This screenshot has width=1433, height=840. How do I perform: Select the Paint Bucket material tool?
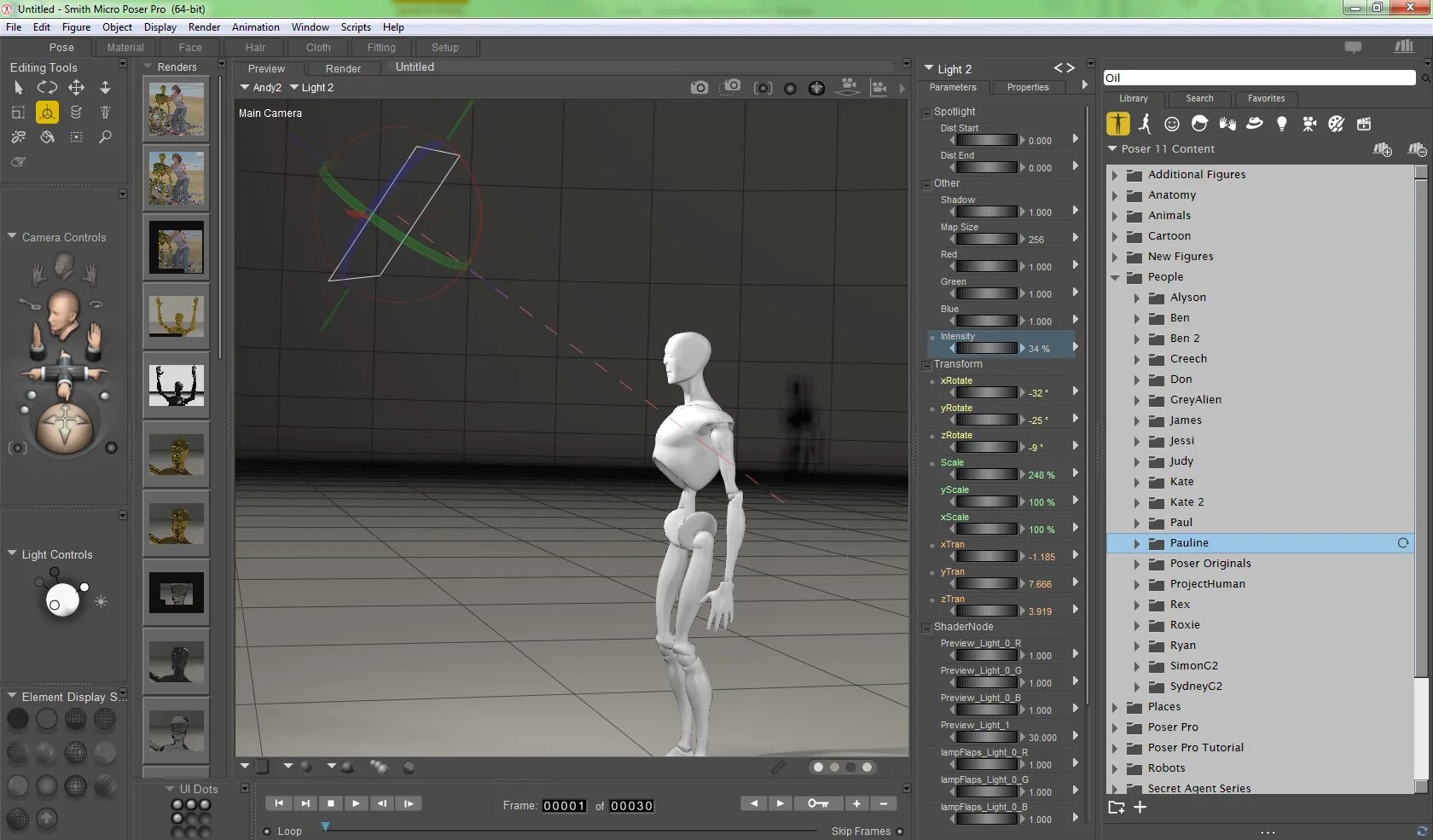click(x=47, y=136)
